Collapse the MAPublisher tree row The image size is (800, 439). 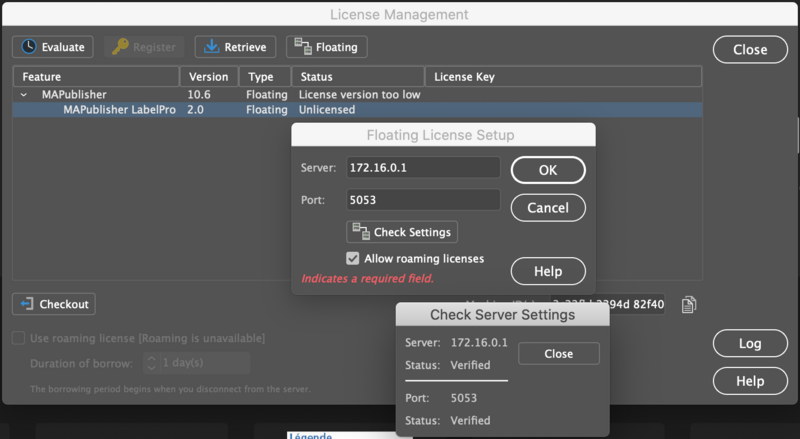coord(23,94)
